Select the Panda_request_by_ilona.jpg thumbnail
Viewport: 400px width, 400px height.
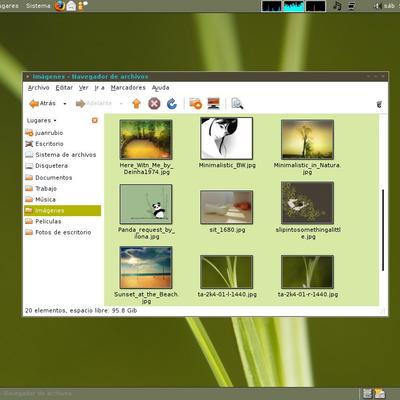[x=146, y=204]
